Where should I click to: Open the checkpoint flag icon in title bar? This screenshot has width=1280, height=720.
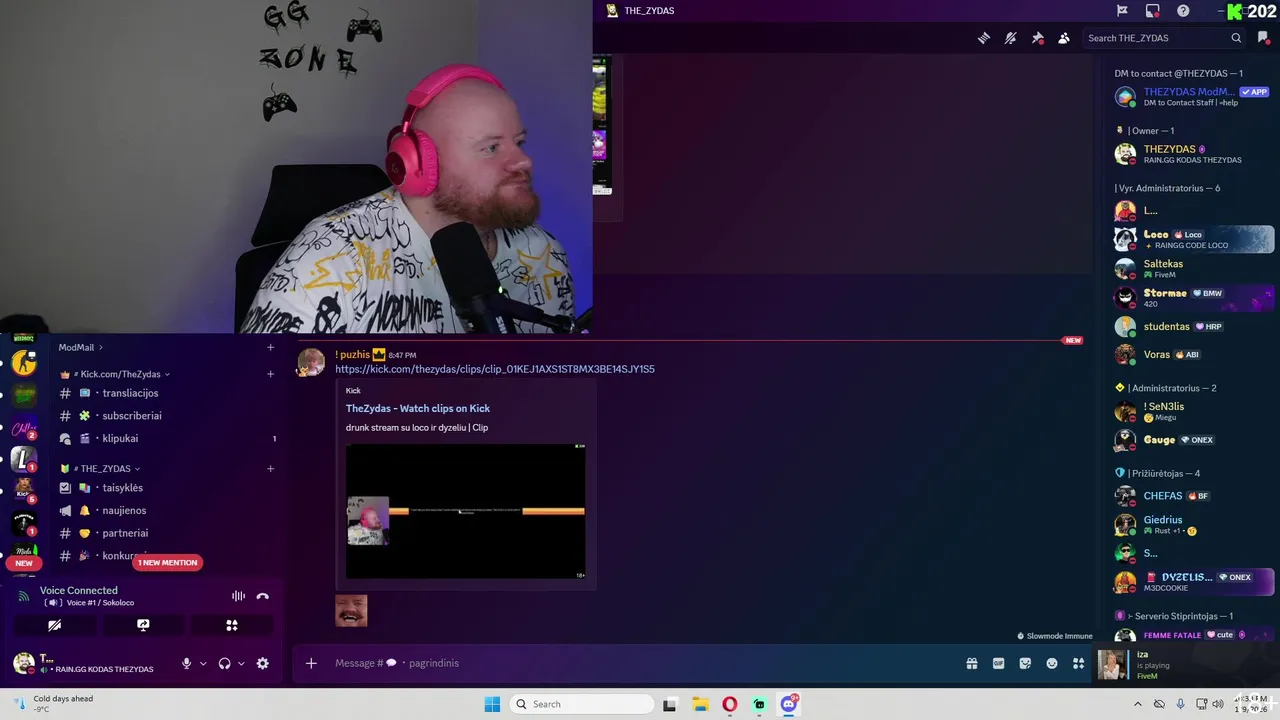tap(1122, 11)
